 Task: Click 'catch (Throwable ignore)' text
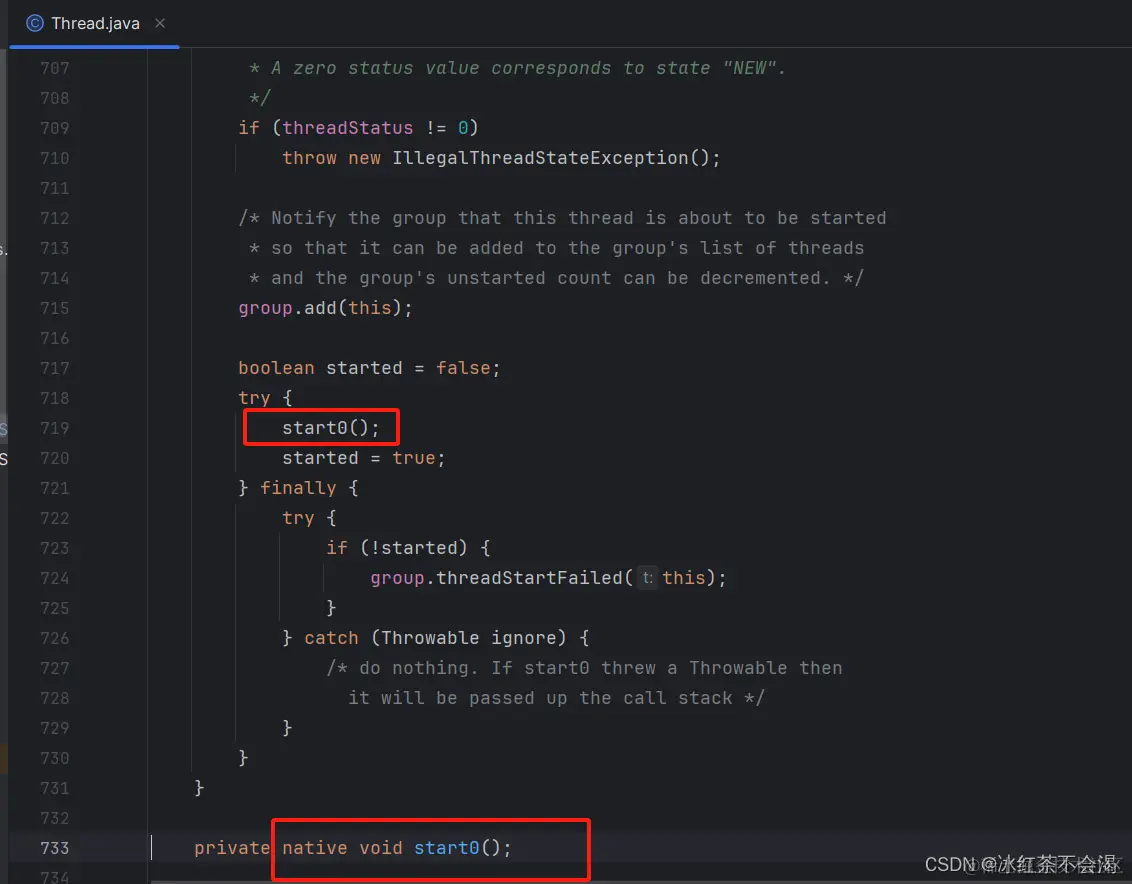[435, 638]
